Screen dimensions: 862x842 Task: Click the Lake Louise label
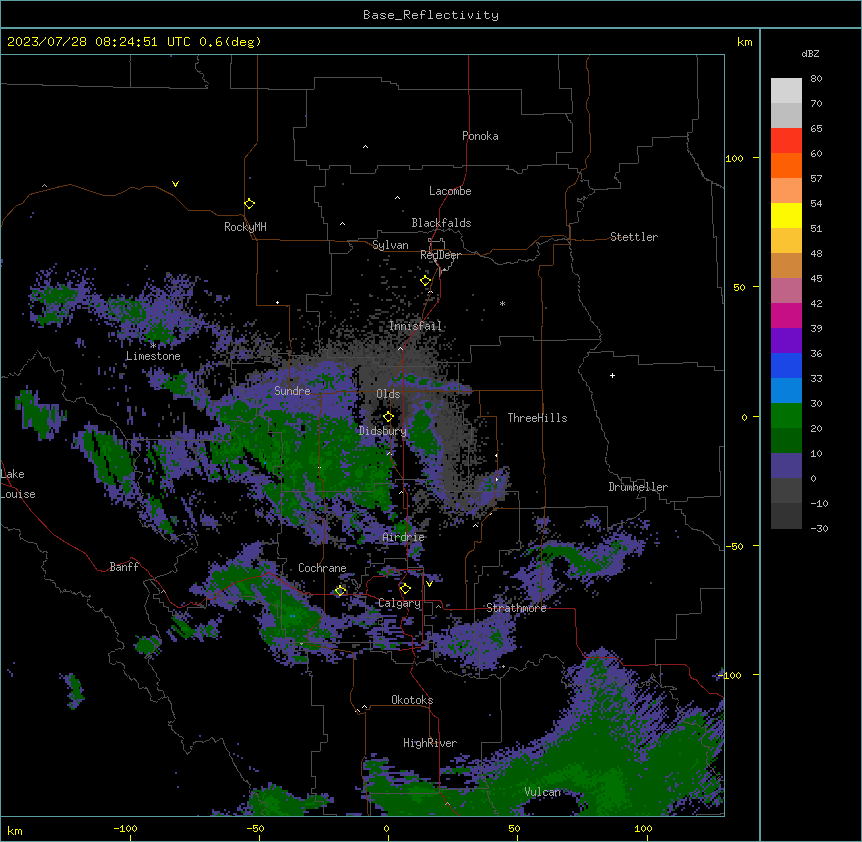coord(17,484)
